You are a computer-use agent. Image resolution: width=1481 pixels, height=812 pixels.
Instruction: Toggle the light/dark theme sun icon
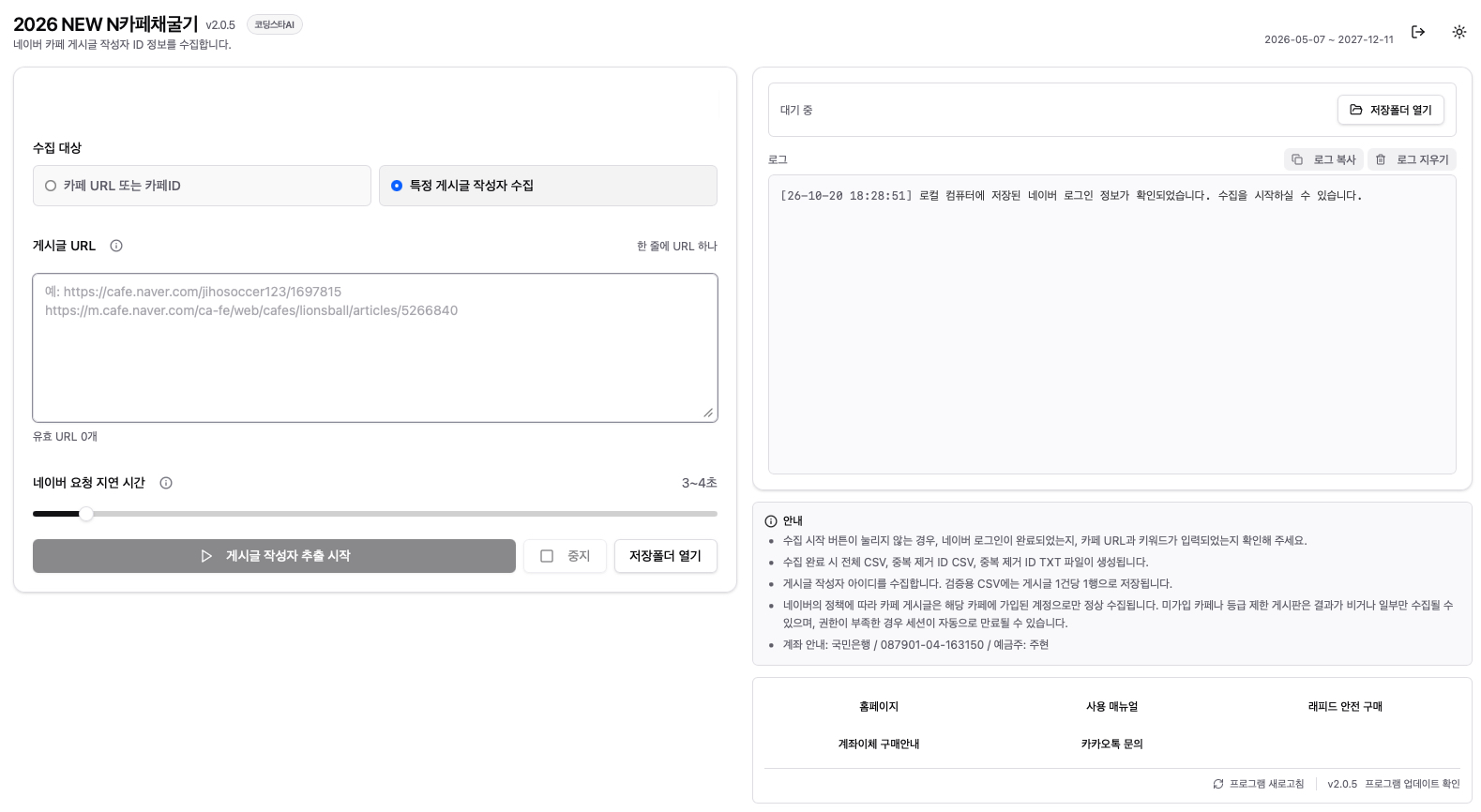click(1459, 32)
